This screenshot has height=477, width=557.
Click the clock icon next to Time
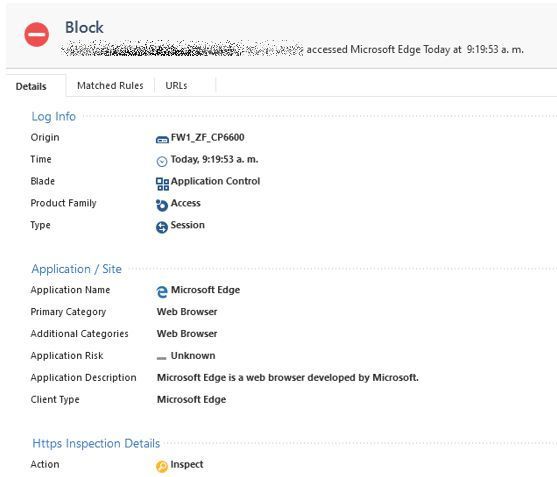pos(162,161)
